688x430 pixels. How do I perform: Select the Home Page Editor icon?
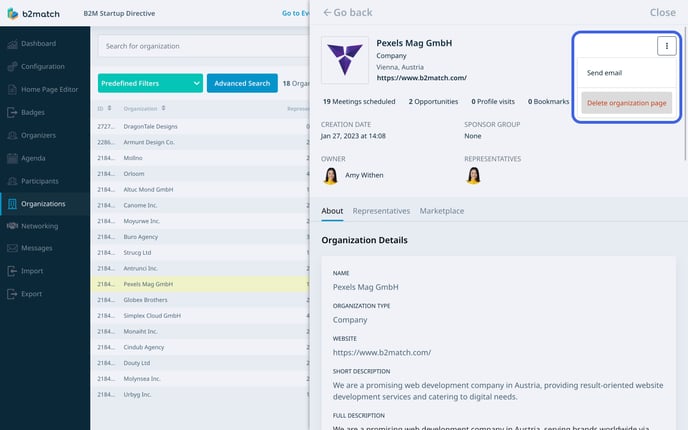point(12,90)
